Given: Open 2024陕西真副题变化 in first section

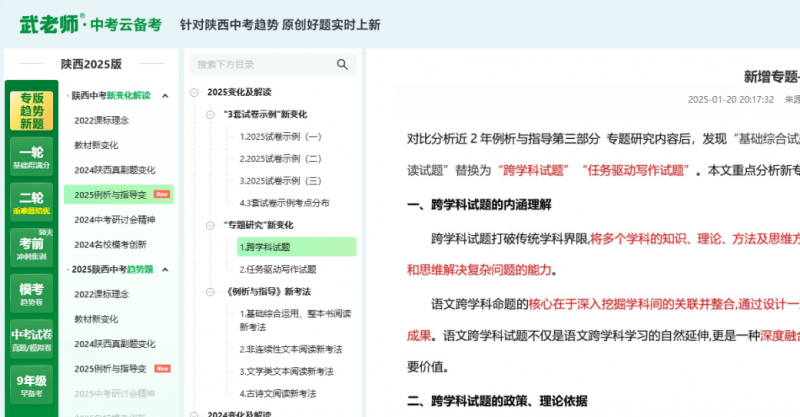Looking at the screenshot, I should pyautogui.click(x=115, y=170).
